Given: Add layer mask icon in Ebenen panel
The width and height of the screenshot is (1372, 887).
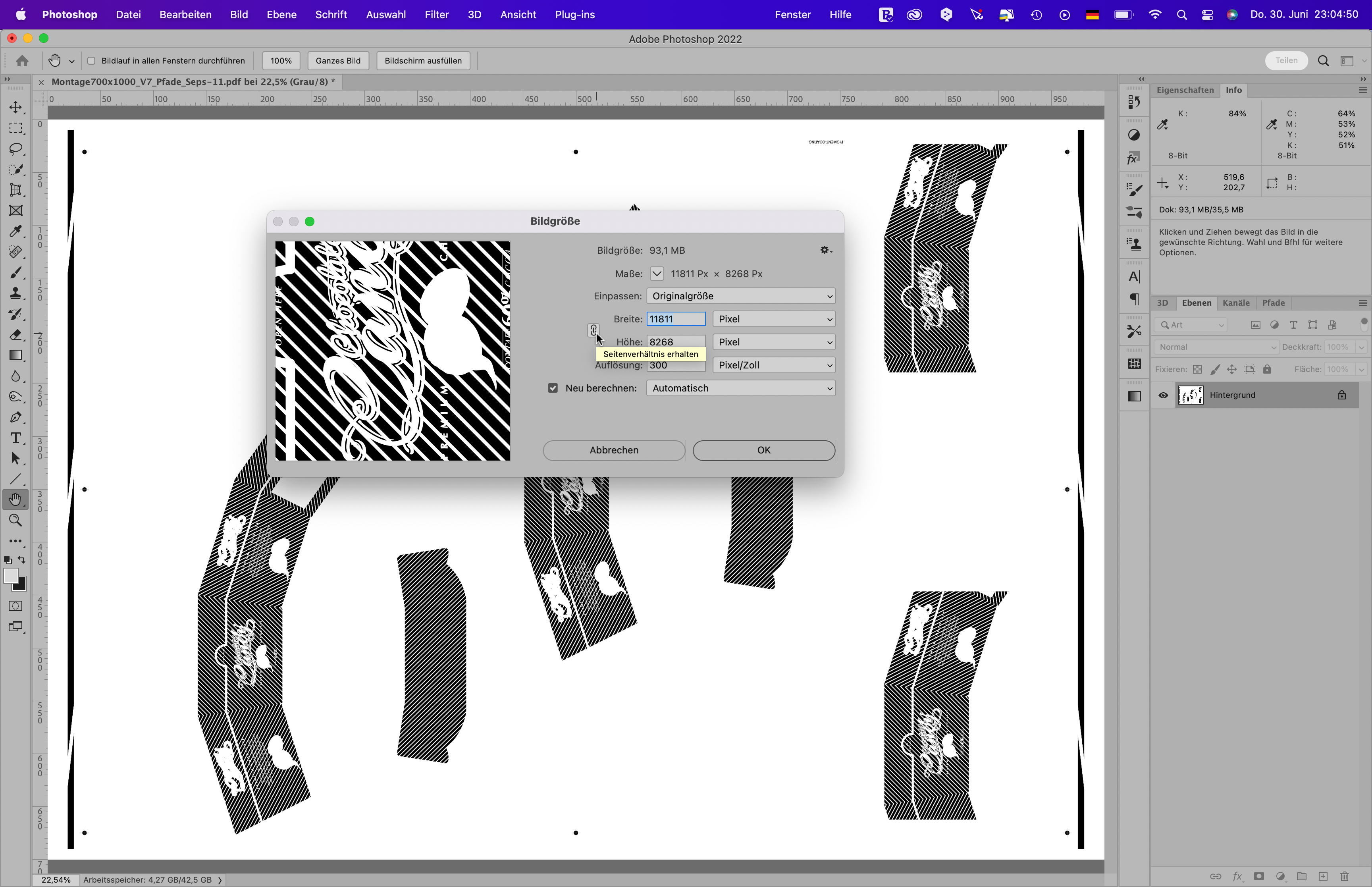Looking at the screenshot, I should pos(1259,877).
